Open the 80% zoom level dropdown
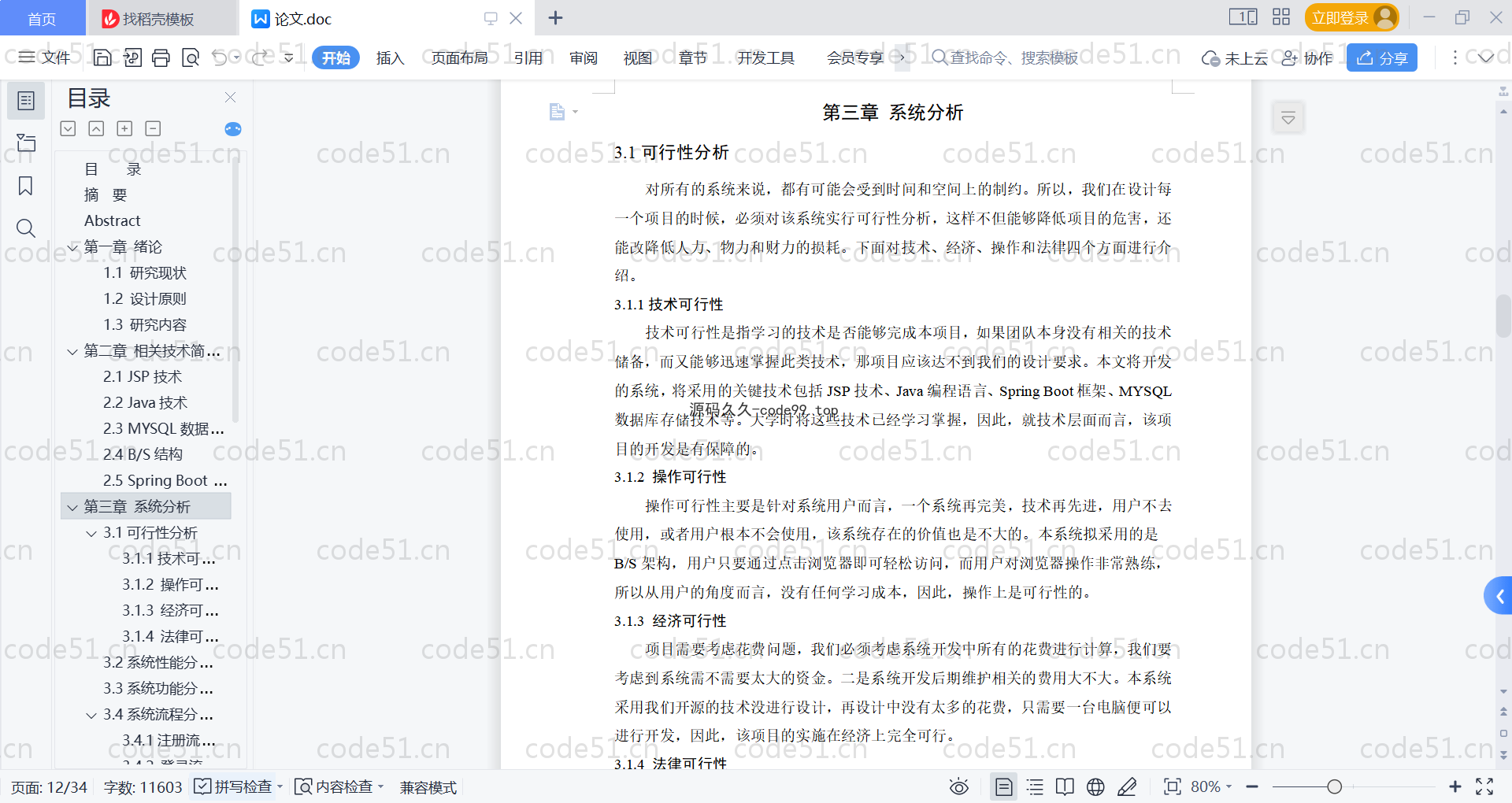 point(1211,786)
